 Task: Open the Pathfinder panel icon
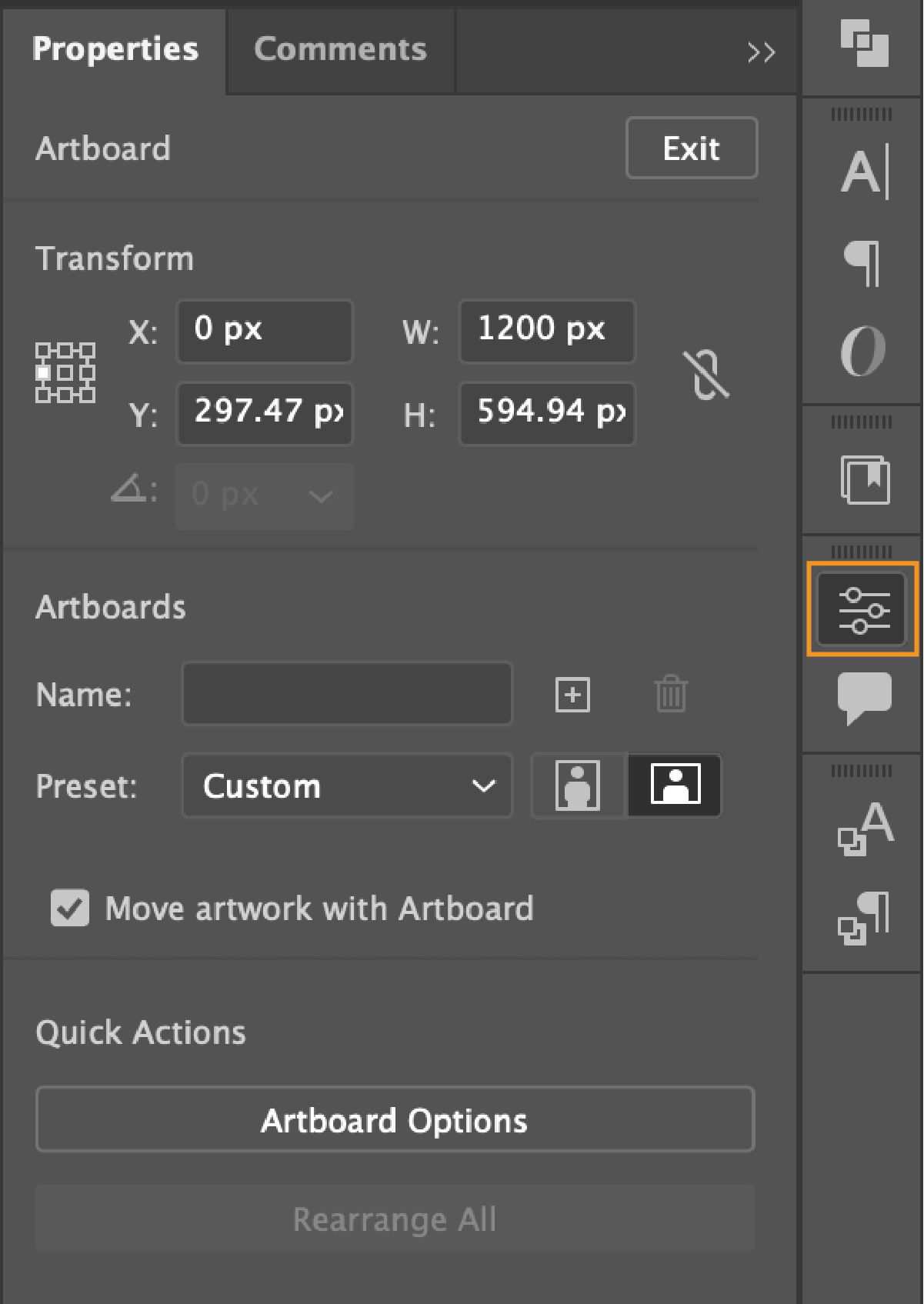click(x=864, y=45)
